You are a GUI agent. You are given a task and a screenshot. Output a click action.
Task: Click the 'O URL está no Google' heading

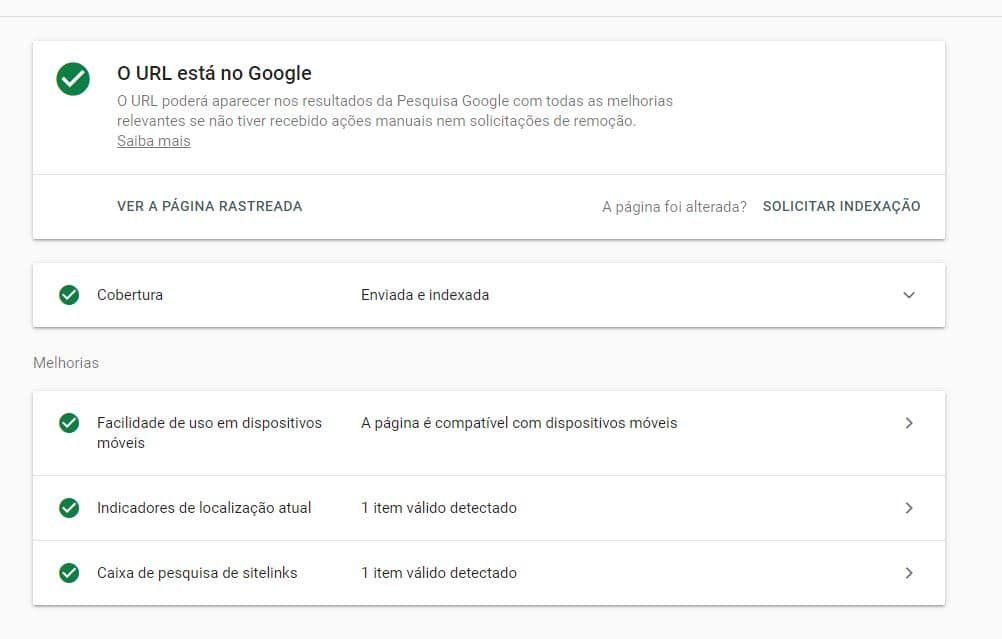point(214,73)
